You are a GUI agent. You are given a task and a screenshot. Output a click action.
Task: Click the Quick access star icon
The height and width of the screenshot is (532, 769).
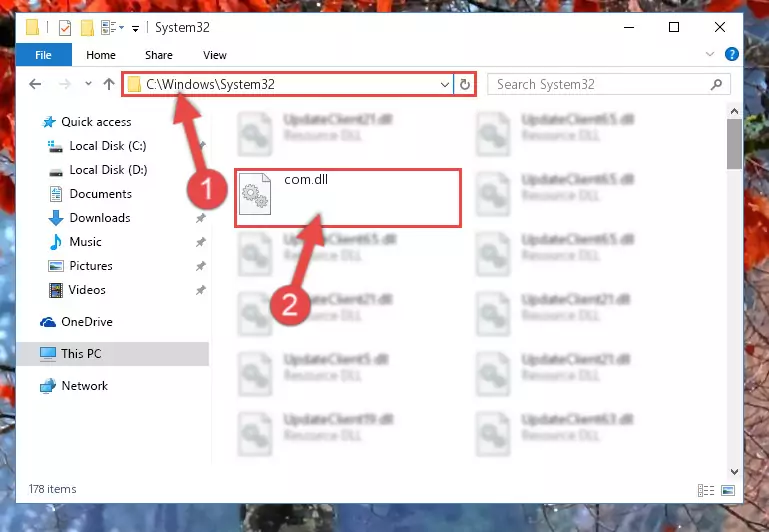49,122
